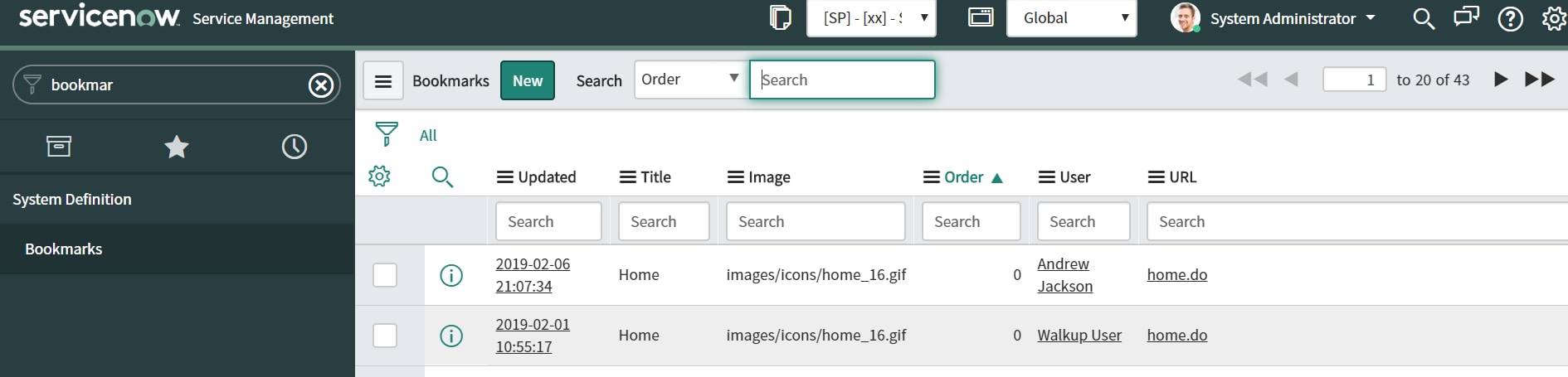
Task: Open the application scope window icon
Action: (x=981, y=17)
